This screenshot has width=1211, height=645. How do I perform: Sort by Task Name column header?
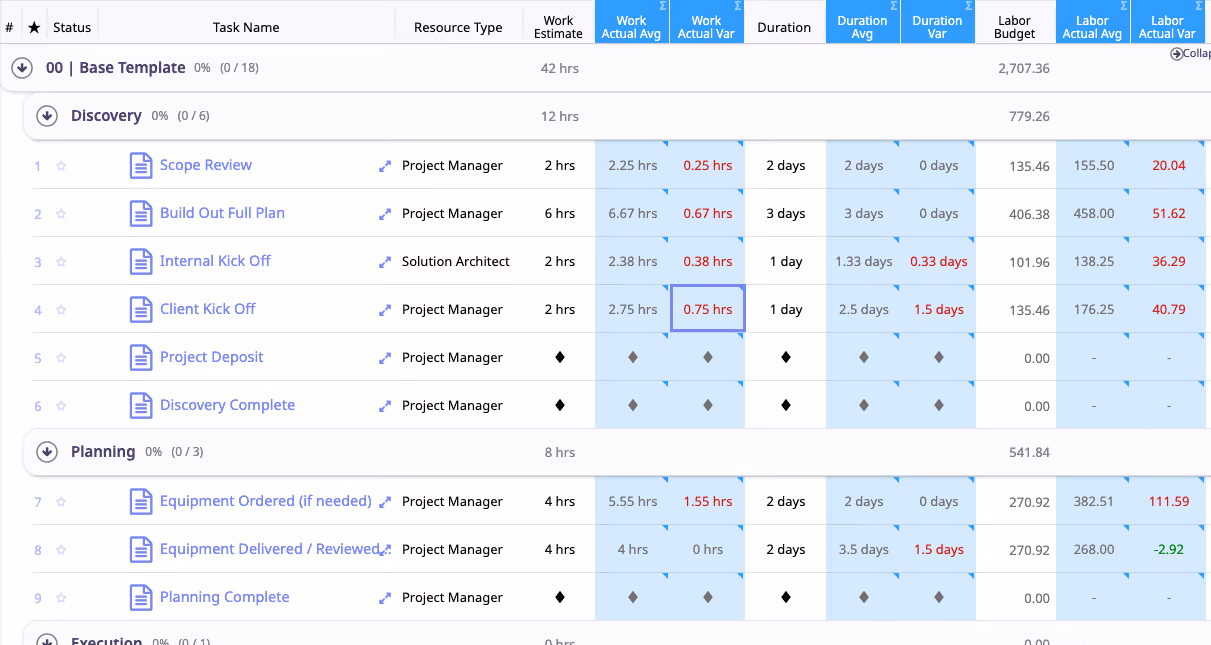246,27
